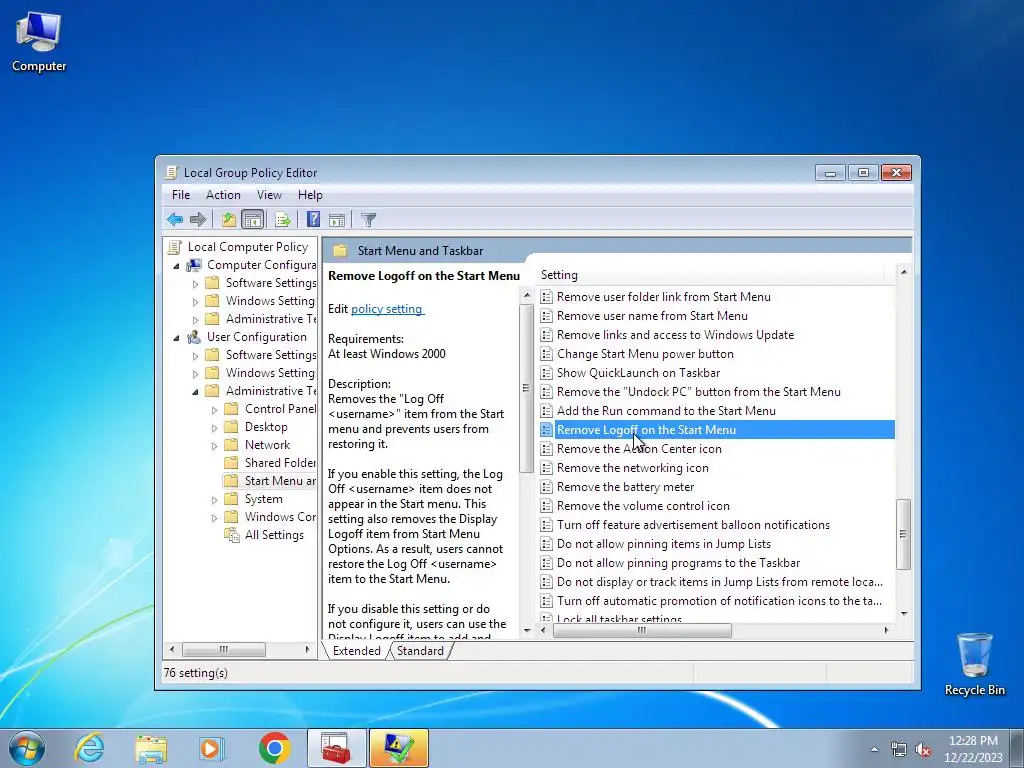Image resolution: width=1024 pixels, height=768 pixels.
Task: Open the File menu
Action: point(181,195)
